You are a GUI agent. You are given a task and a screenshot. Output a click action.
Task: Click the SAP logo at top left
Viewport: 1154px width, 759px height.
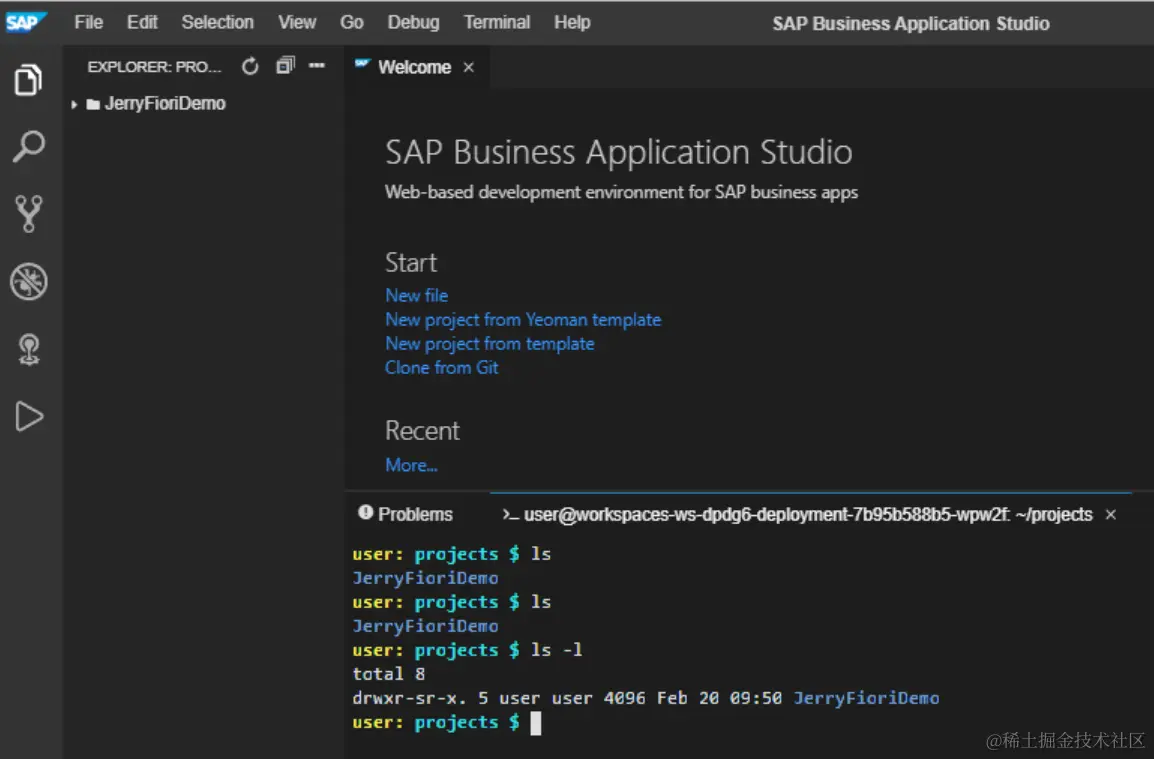[x=24, y=23]
